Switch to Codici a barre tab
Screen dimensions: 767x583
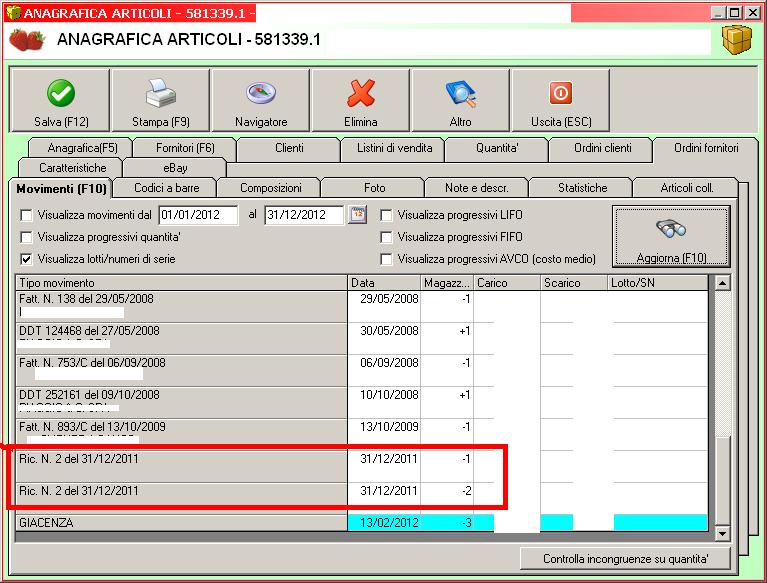pyautogui.click(x=166, y=188)
